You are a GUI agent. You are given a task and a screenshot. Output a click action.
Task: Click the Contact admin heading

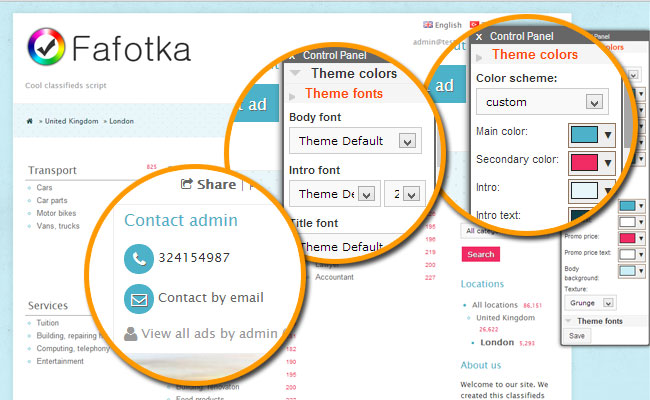pos(181,220)
